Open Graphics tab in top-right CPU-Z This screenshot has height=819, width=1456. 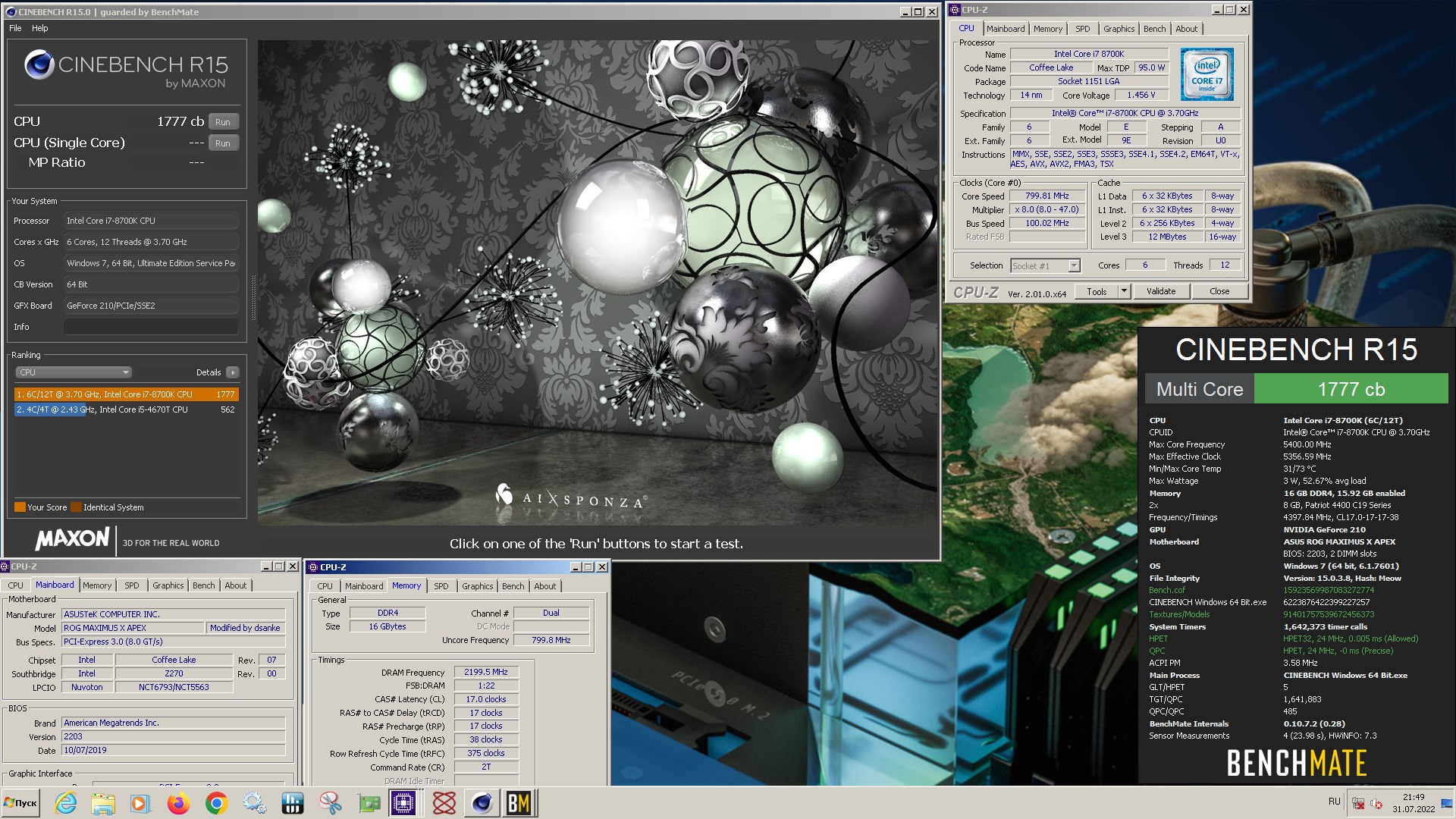tap(1119, 29)
